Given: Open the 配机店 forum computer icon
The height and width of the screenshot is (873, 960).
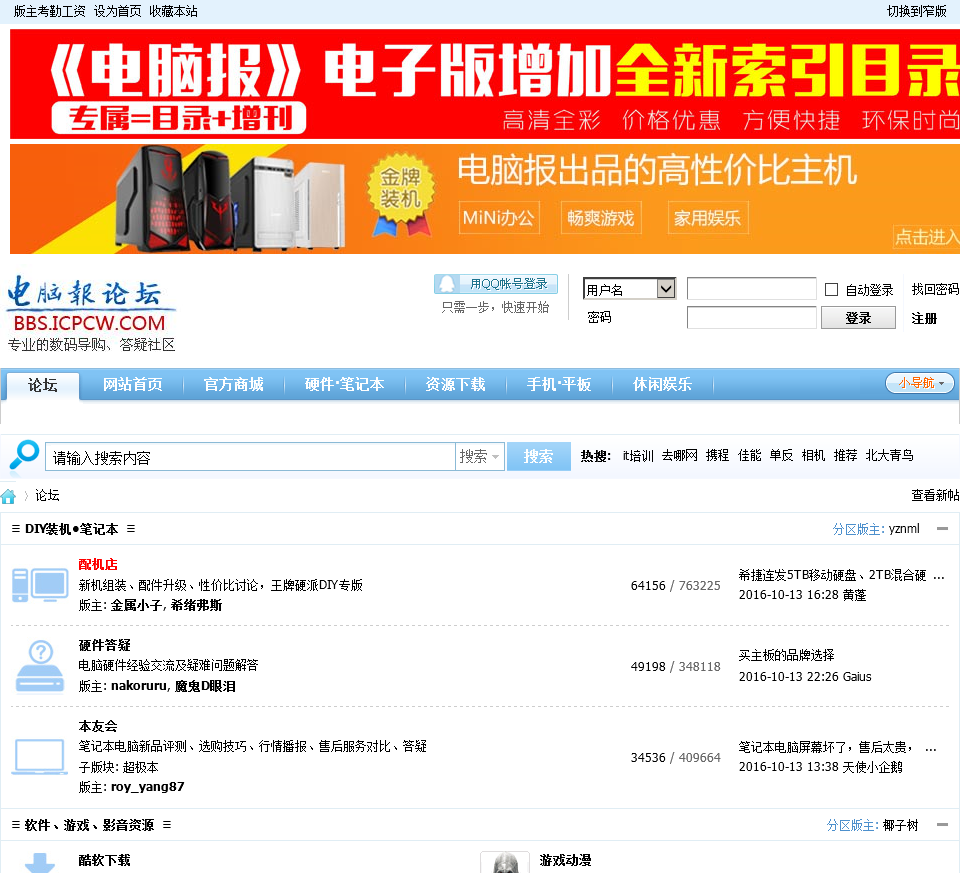Looking at the screenshot, I should 40,585.
